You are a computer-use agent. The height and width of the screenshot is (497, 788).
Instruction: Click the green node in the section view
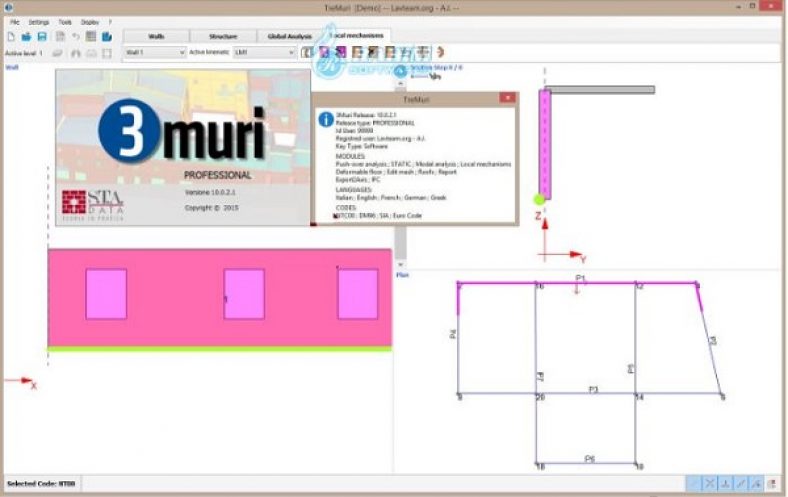[x=539, y=200]
